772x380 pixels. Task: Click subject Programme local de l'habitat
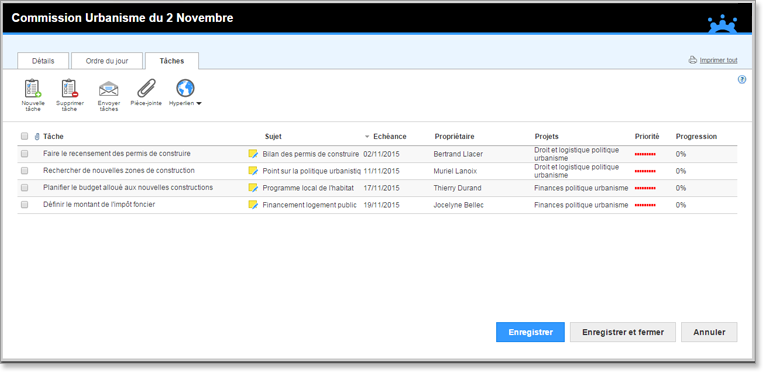pyautogui.click(x=308, y=188)
